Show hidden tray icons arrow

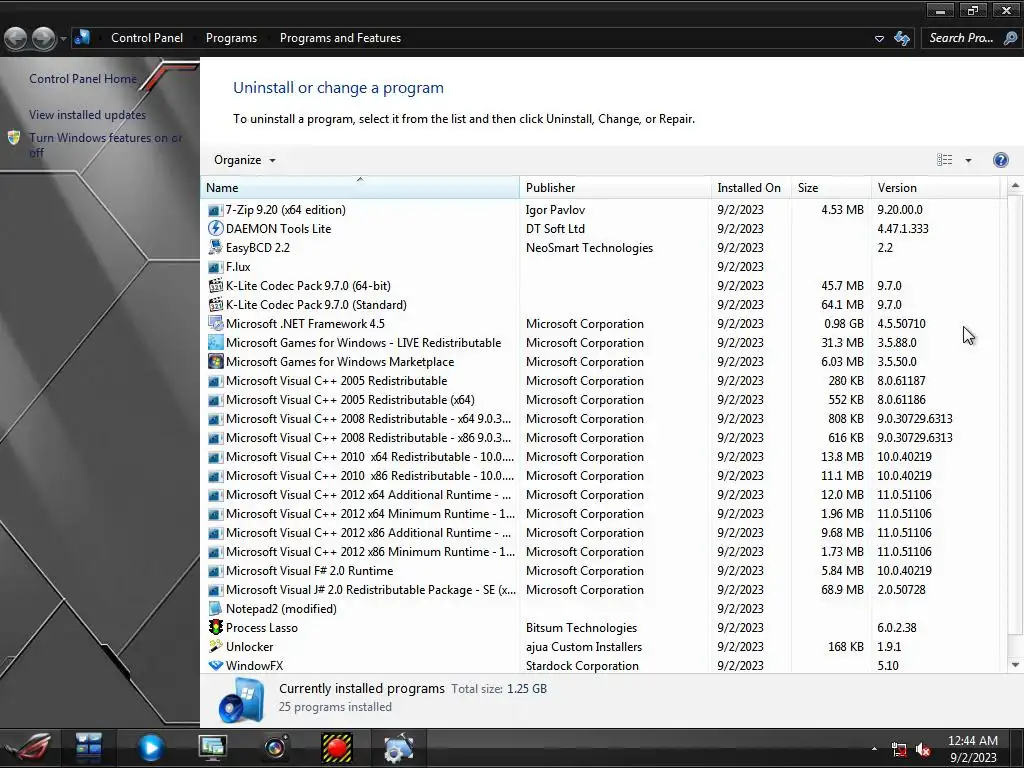[874, 749]
